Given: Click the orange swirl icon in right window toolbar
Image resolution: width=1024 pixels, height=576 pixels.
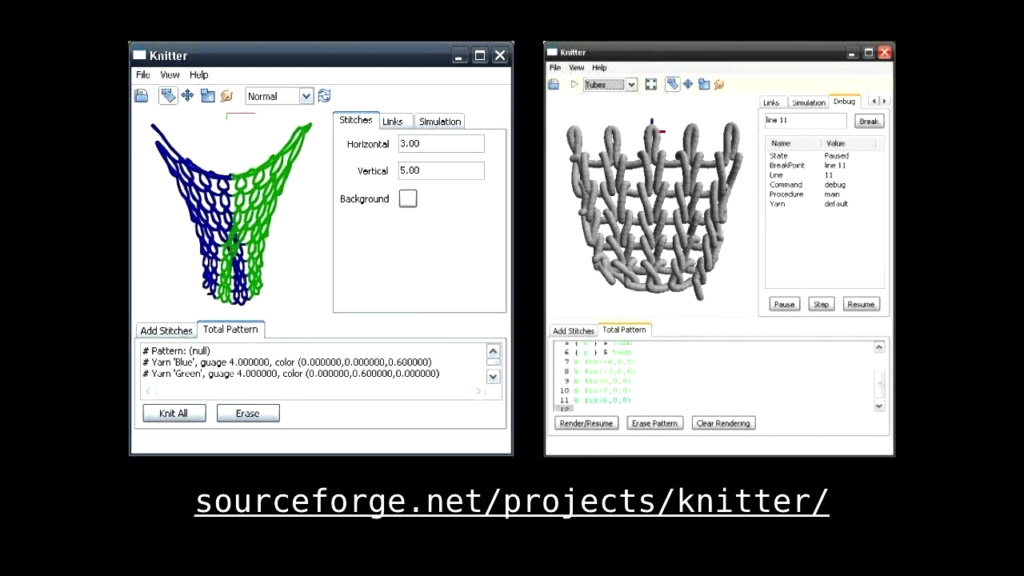Looking at the screenshot, I should (720, 84).
